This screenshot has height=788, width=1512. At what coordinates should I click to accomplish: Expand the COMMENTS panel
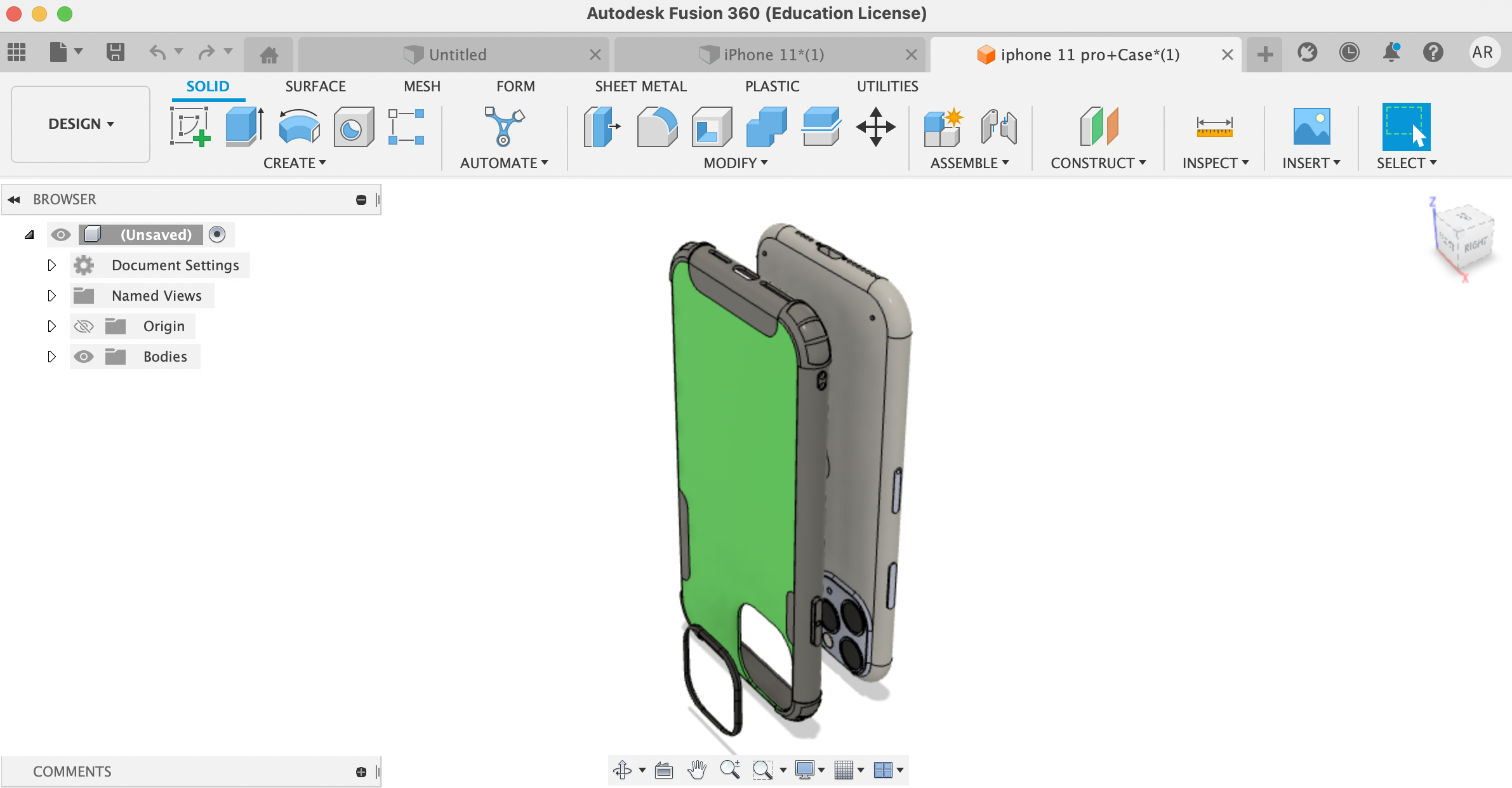[x=361, y=772]
